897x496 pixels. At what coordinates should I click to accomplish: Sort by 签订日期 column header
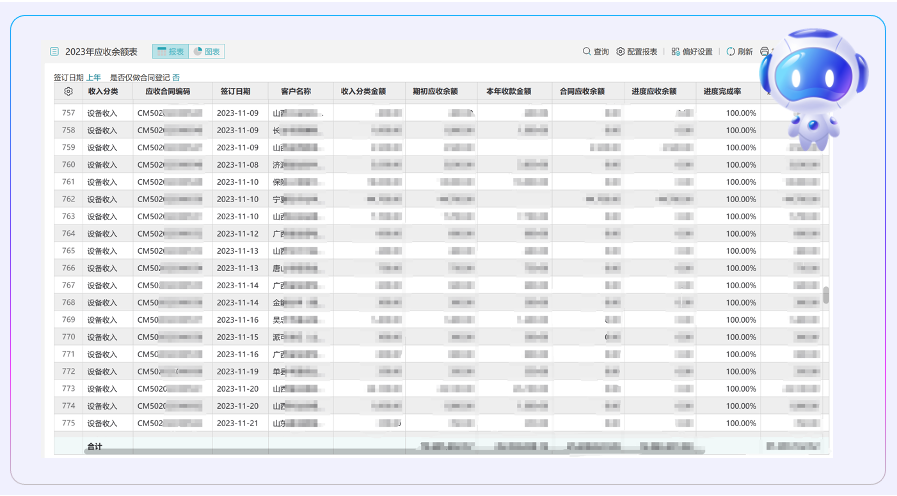point(236,91)
